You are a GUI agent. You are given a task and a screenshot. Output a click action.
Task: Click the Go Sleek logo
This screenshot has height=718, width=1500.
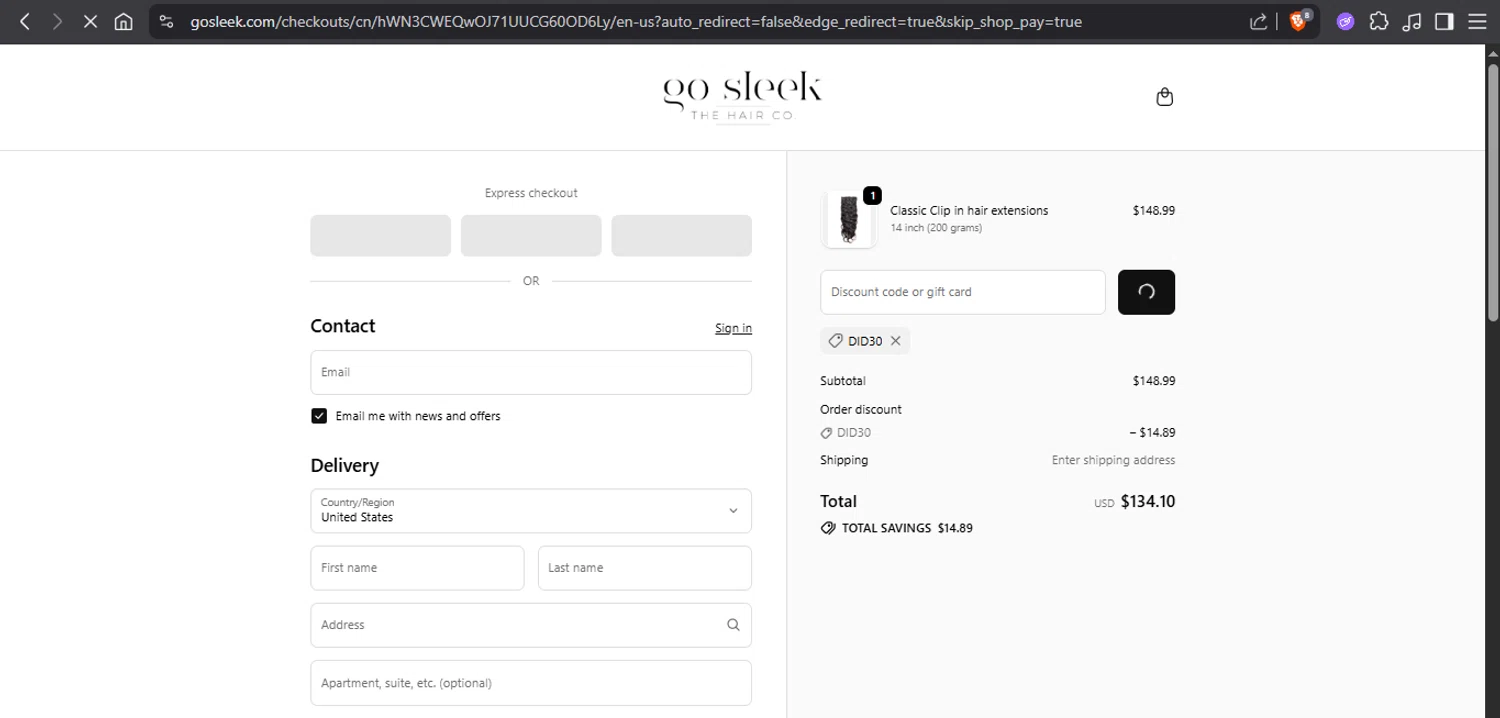pos(742,97)
